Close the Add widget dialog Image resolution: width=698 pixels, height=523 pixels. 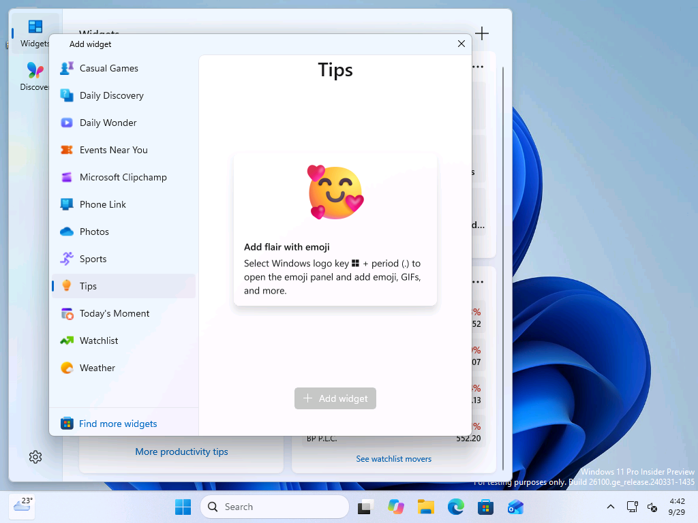461,44
